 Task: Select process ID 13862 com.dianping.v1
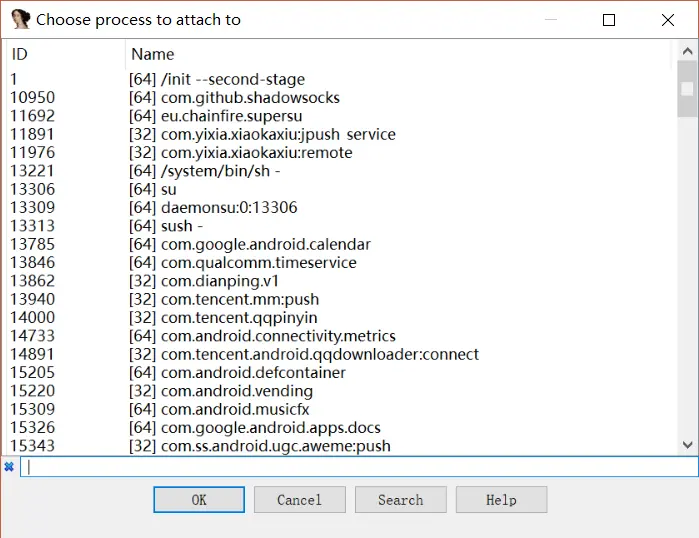point(205,281)
